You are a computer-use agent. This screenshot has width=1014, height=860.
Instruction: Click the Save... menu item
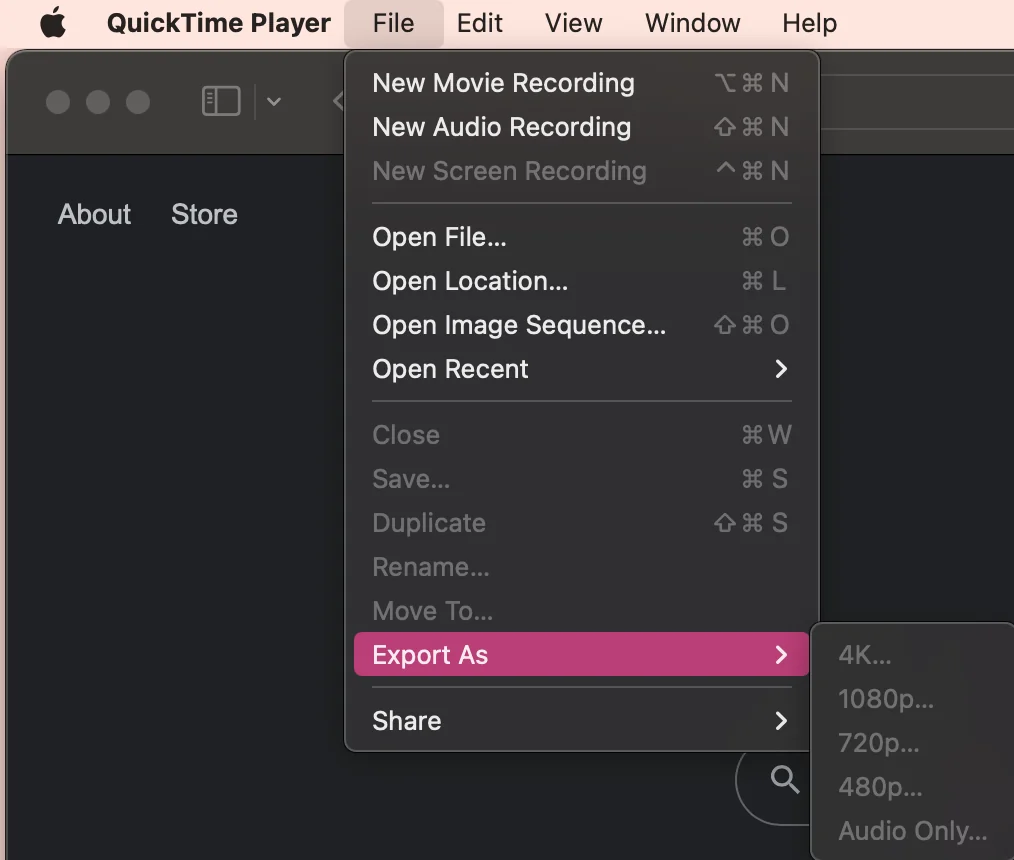(x=581, y=478)
